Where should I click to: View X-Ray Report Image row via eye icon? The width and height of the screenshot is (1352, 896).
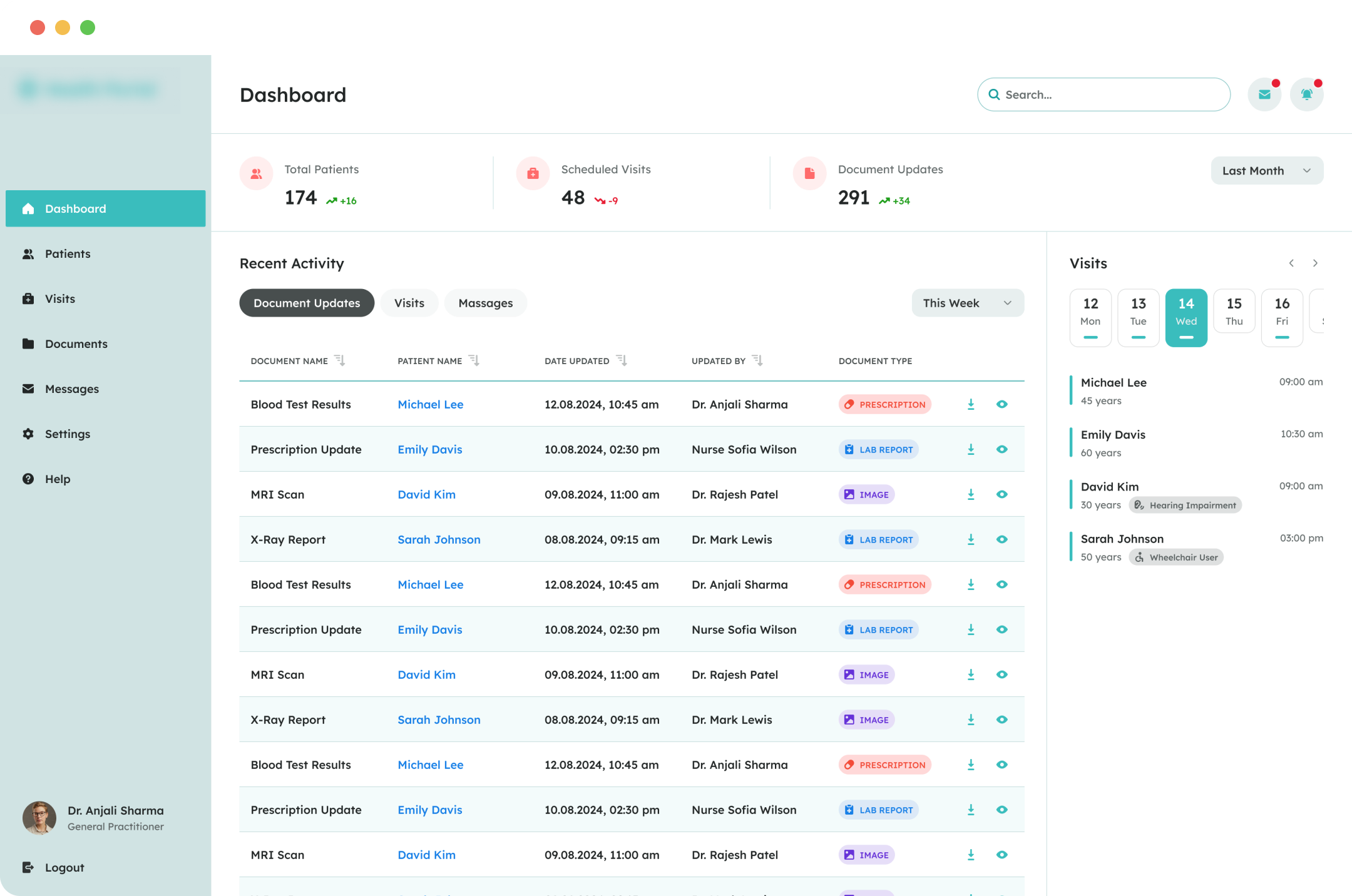(1002, 720)
